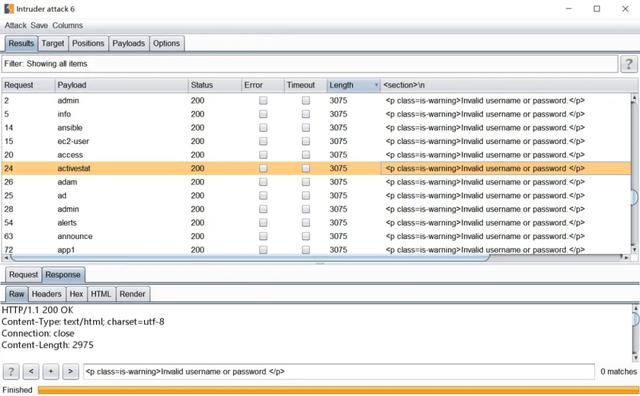This screenshot has height=396, width=640.
Task: Click the Filter: Showing all items bar
Action: pos(310,64)
